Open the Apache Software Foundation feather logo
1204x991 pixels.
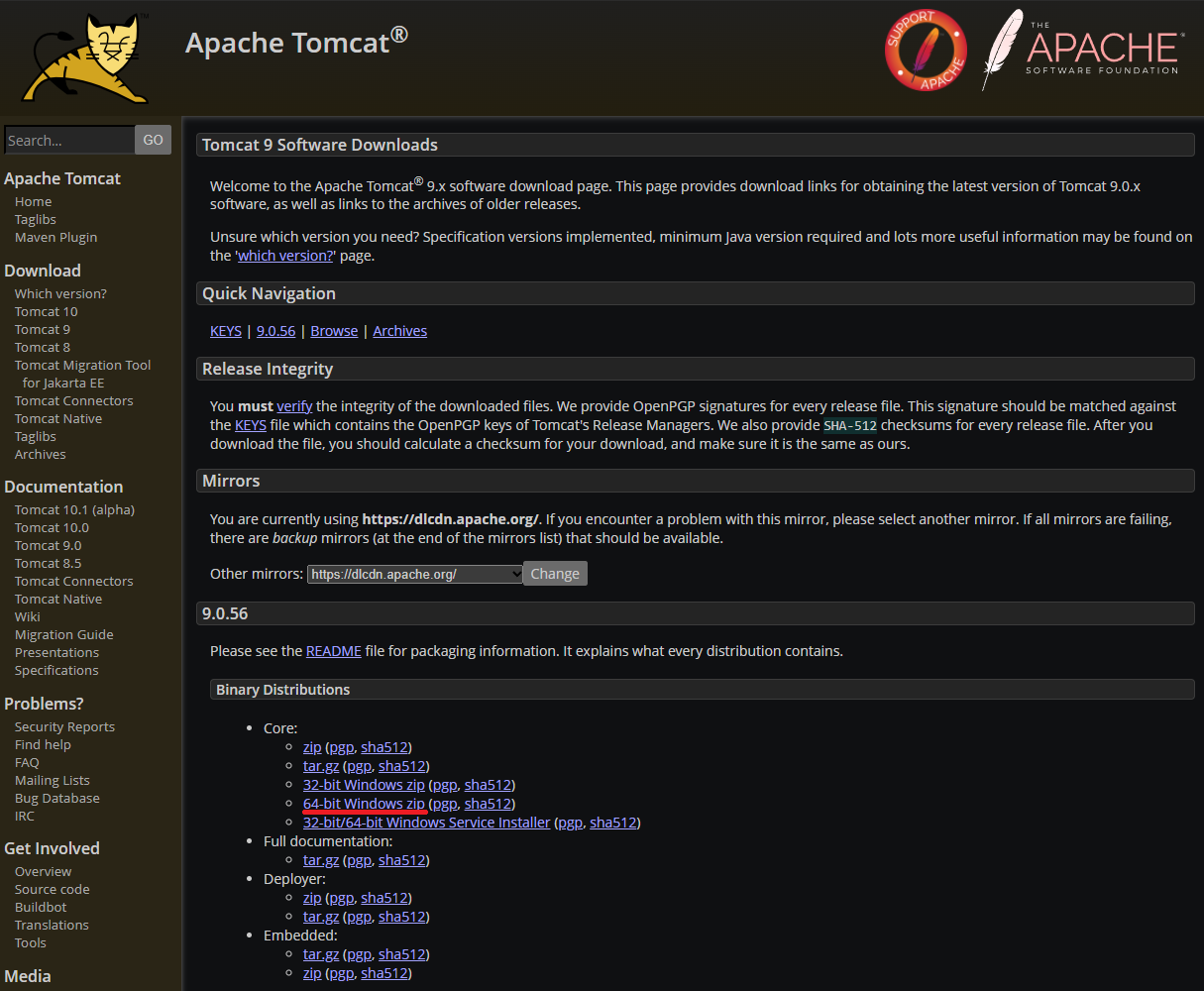pyautogui.click(x=1081, y=50)
